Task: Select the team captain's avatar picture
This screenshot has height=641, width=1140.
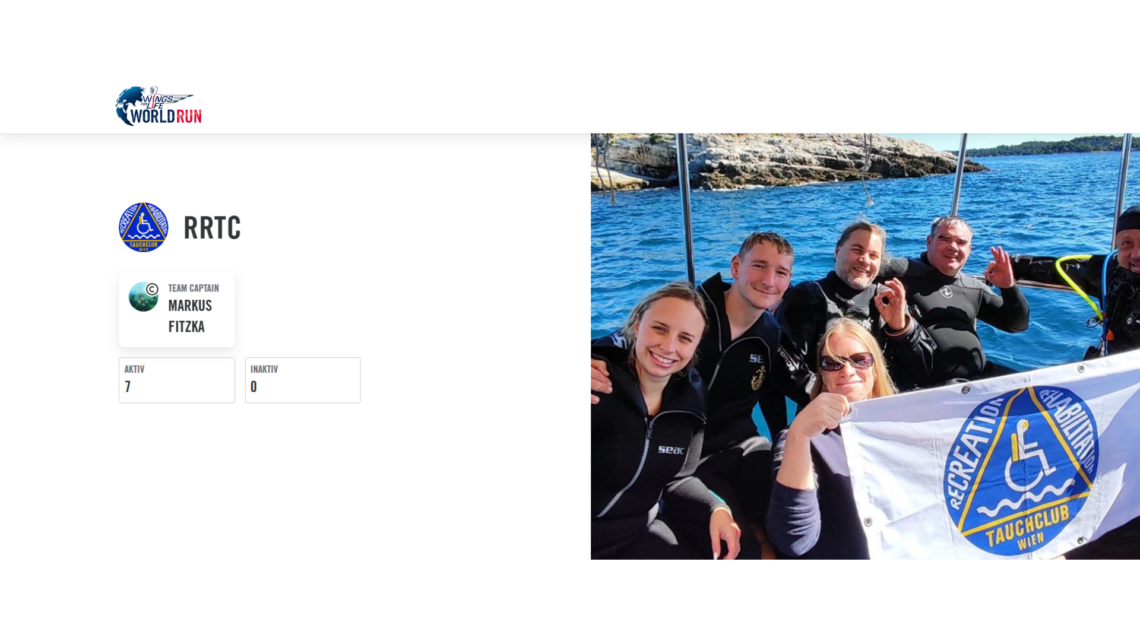Action: (143, 297)
